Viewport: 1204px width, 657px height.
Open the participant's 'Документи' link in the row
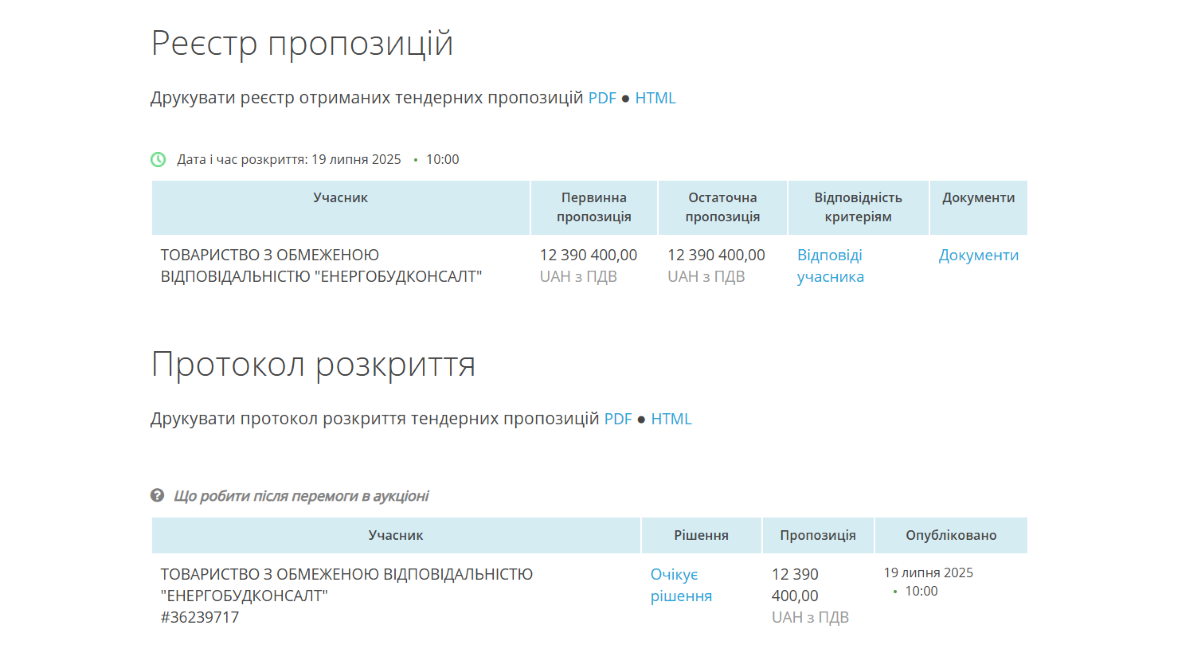tap(978, 255)
